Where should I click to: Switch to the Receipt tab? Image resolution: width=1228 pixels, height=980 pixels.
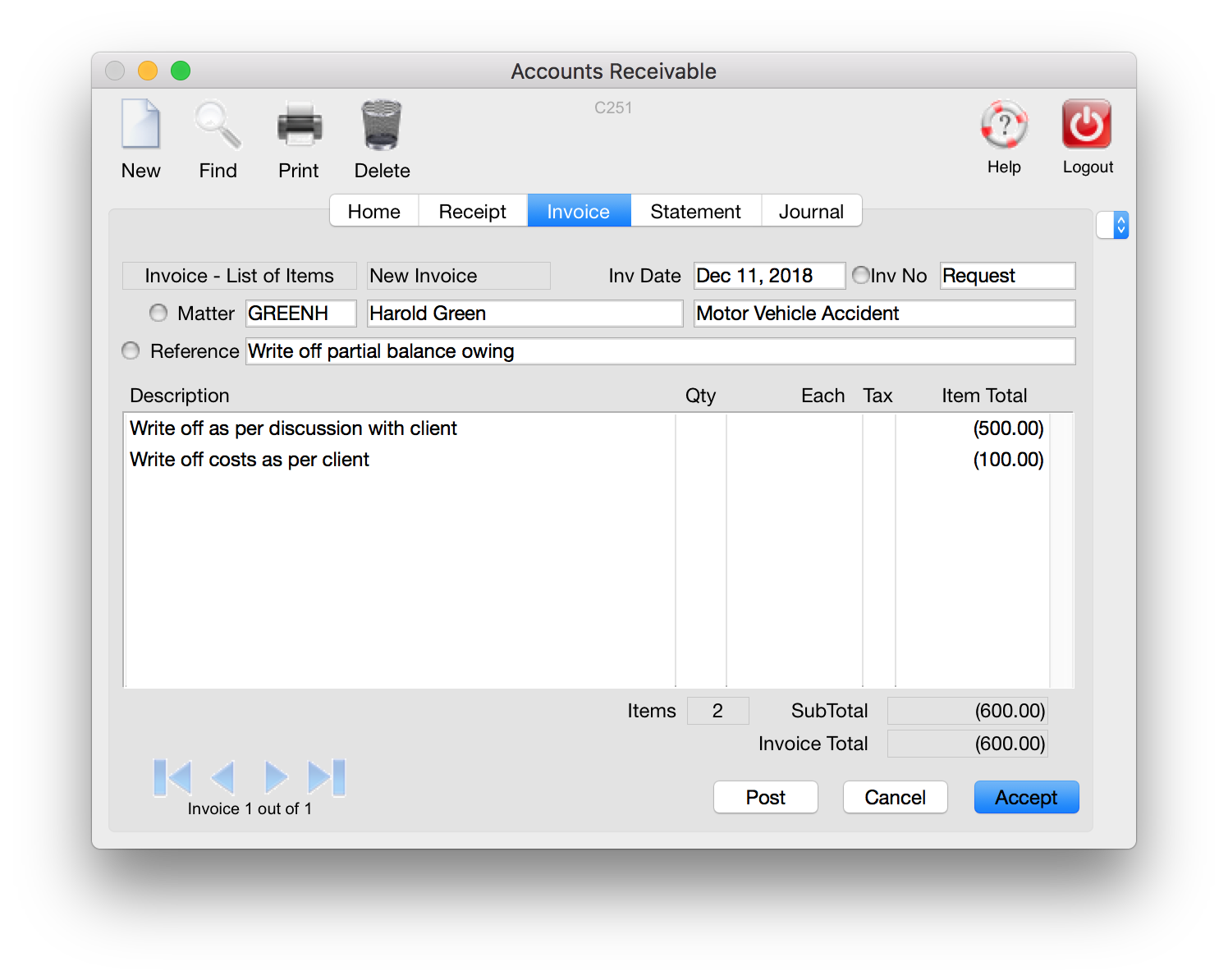(473, 211)
